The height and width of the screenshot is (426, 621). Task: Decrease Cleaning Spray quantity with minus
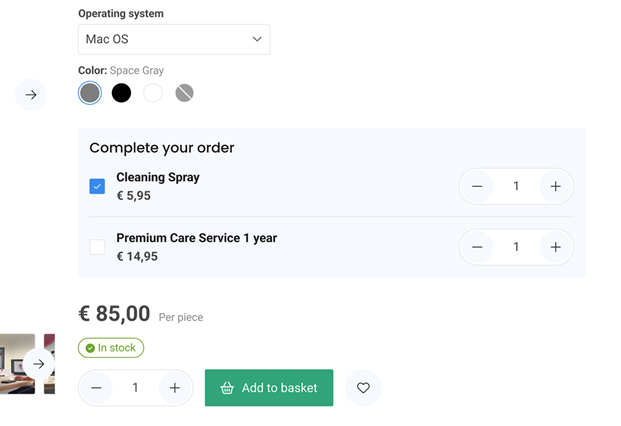(x=477, y=186)
